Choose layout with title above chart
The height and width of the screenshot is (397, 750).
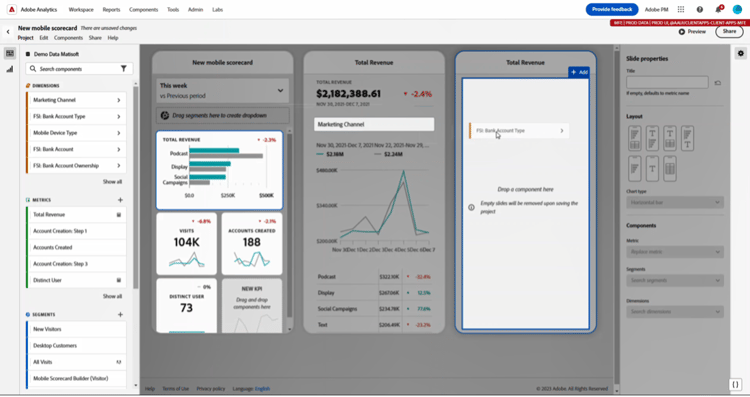(652, 138)
